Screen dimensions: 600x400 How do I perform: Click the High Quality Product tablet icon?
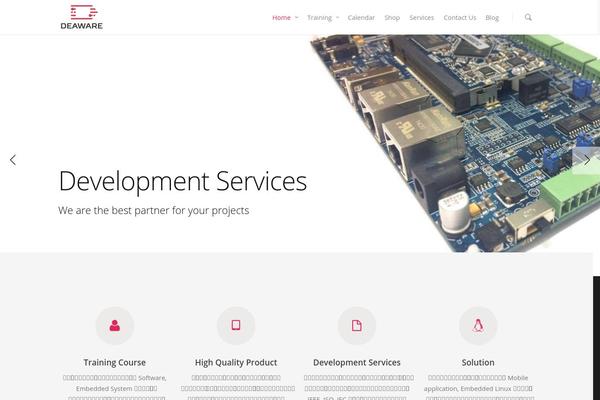pyautogui.click(x=236, y=325)
